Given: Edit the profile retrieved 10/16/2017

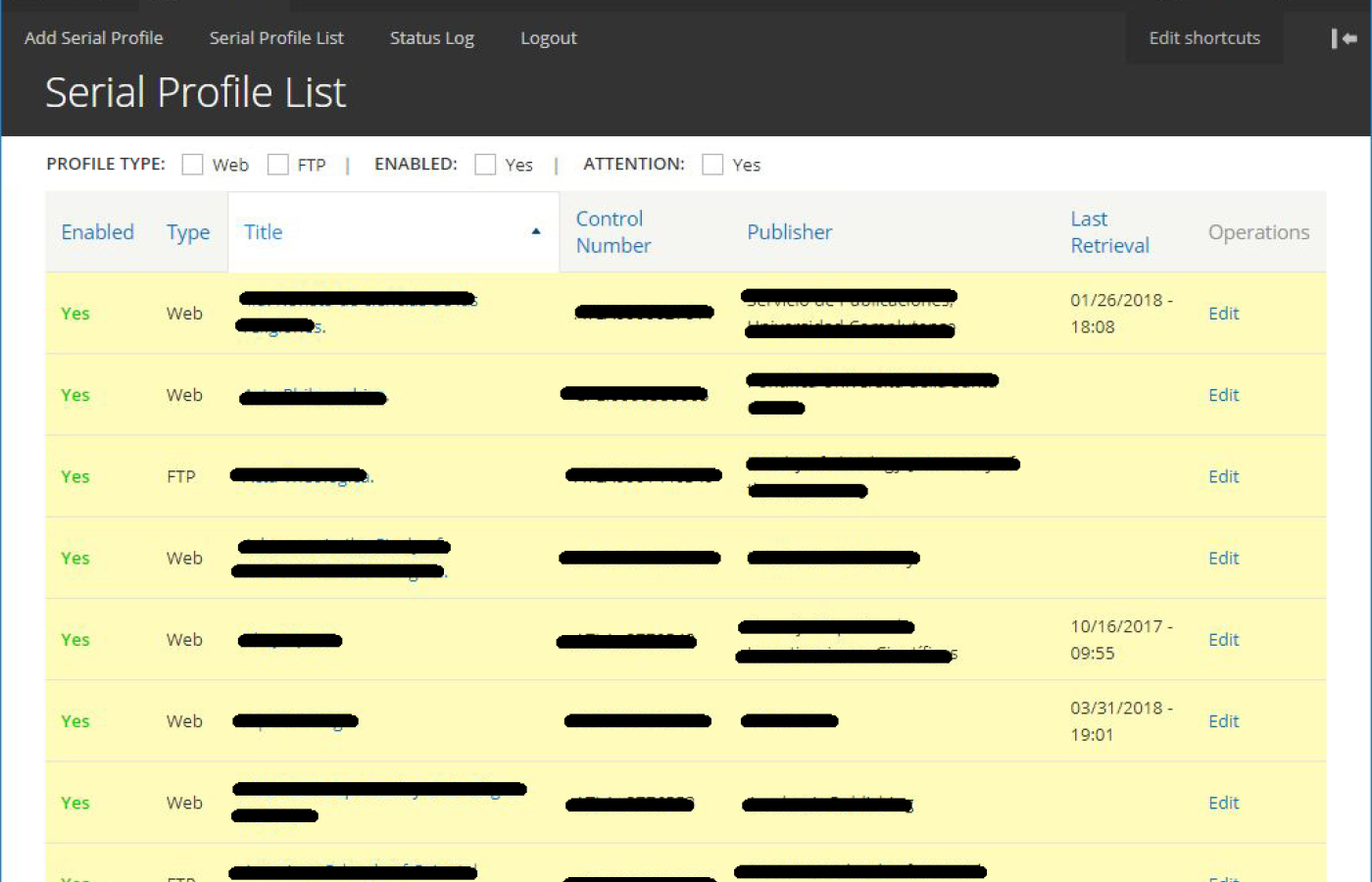Looking at the screenshot, I should point(1223,640).
